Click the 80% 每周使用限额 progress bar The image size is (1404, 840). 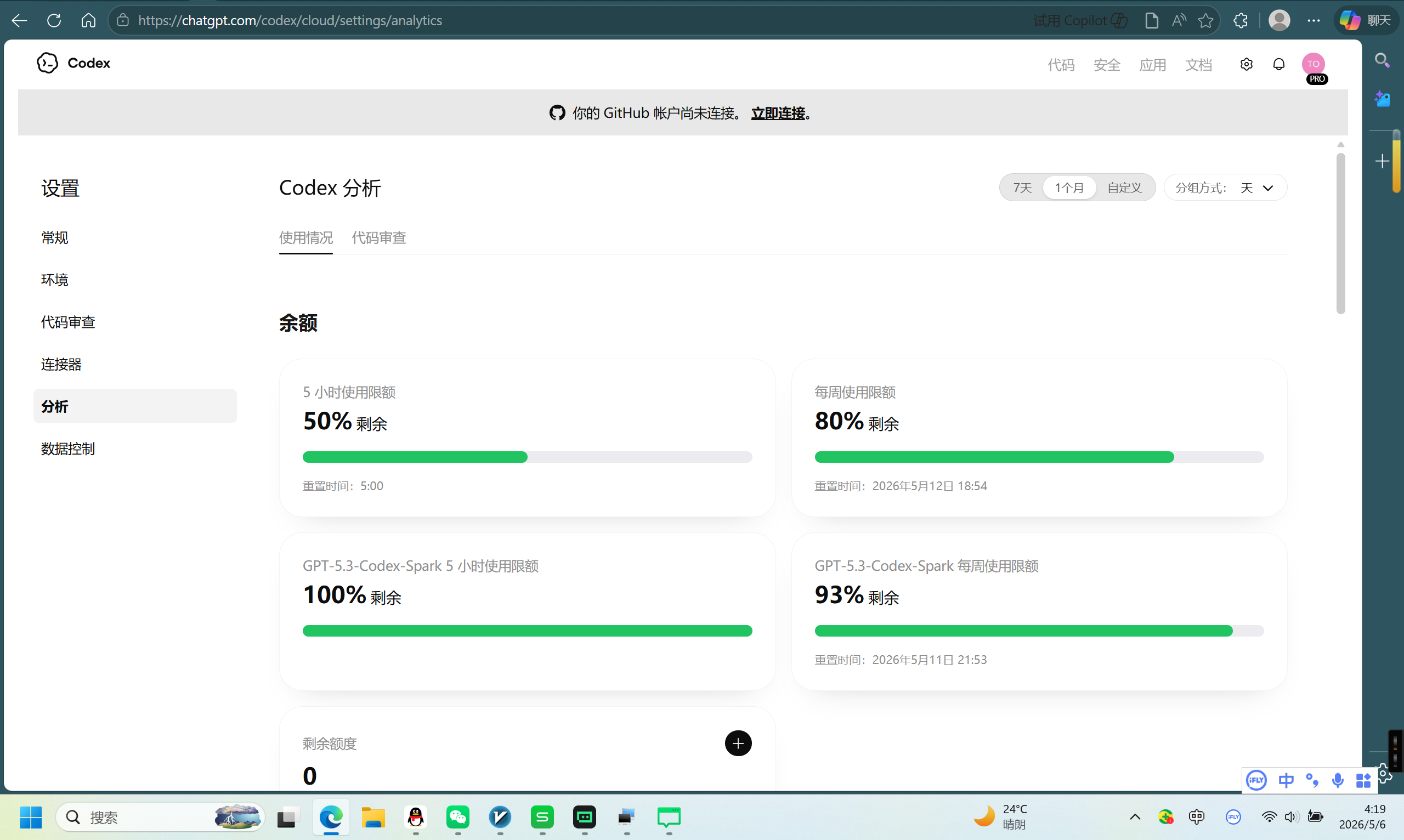click(x=1039, y=457)
